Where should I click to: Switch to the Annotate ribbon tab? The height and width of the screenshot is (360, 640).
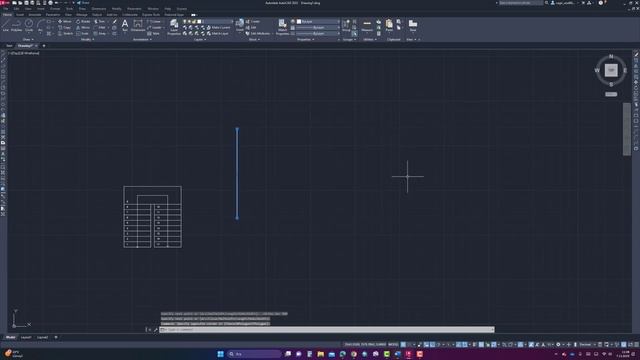pos(35,15)
